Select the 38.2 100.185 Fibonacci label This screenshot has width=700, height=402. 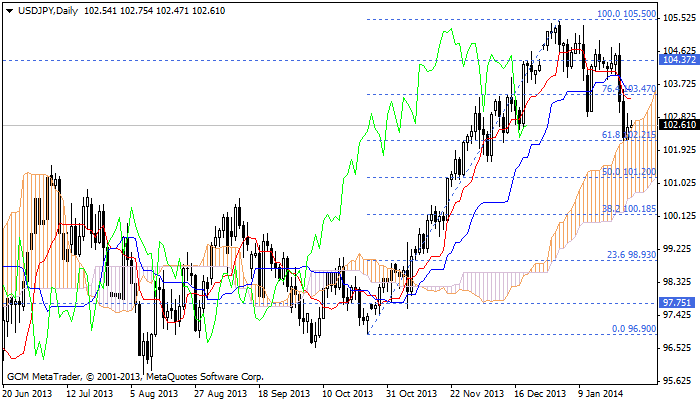click(x=629, y=209)
